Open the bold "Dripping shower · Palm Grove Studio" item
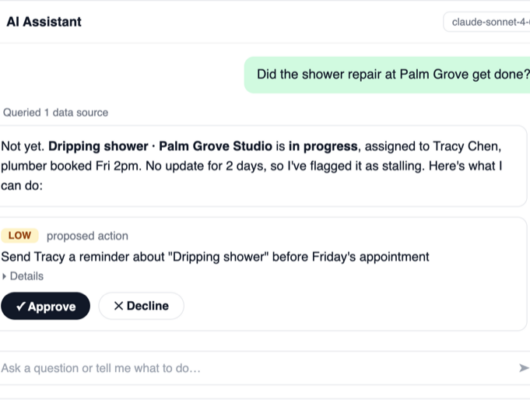 click(160, 146)
